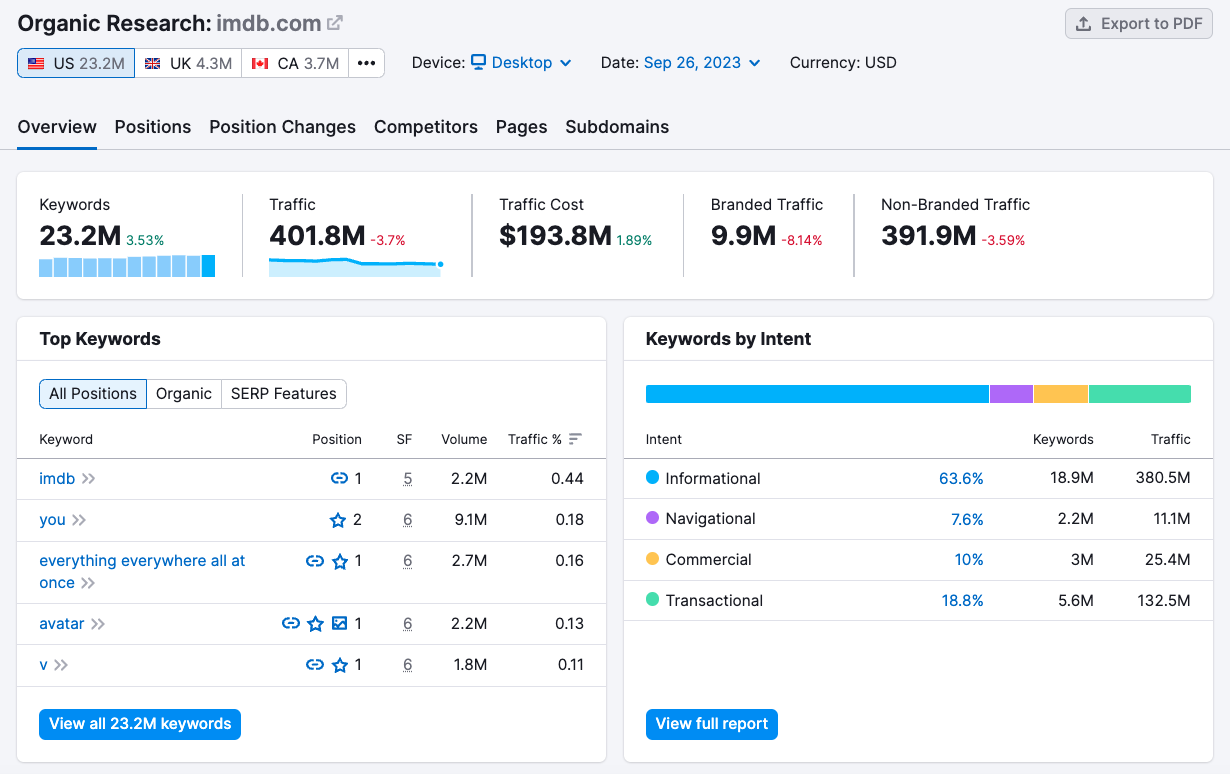Click the sort icon beside Traffic %
The height and width of the screenshot is (774, 1230).
pos(575,439)
